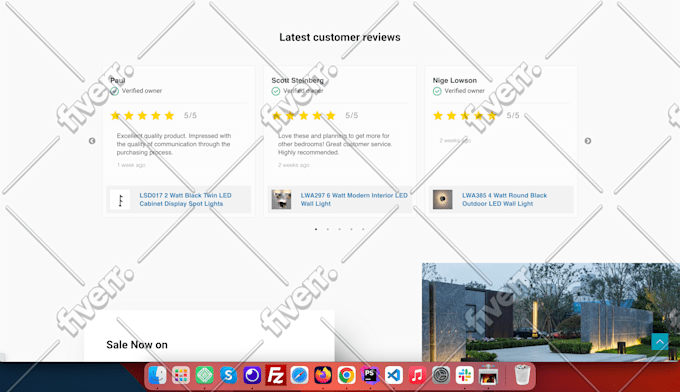Click the 'Love these and planning' review text

(x=335, y=144)
